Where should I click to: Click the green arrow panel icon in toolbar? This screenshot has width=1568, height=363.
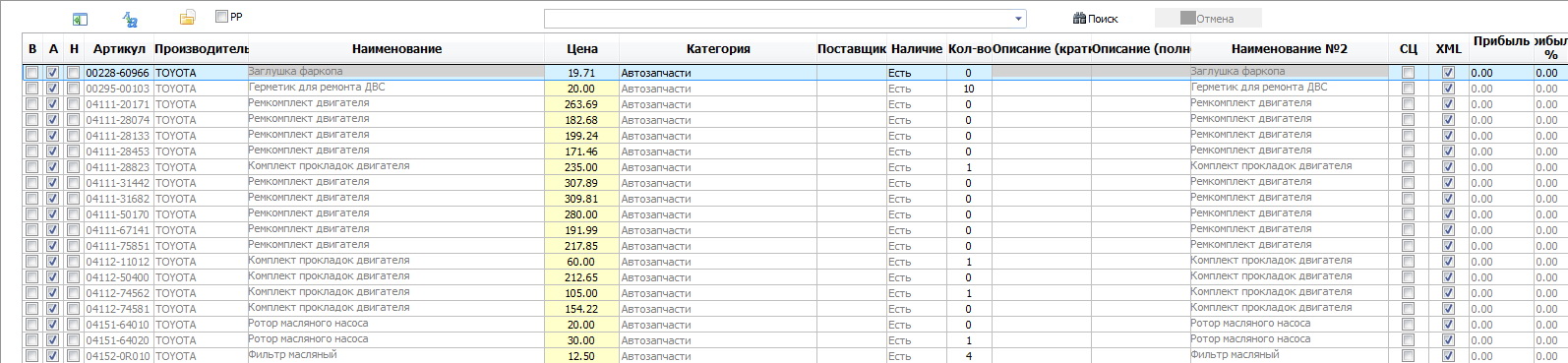81,19
